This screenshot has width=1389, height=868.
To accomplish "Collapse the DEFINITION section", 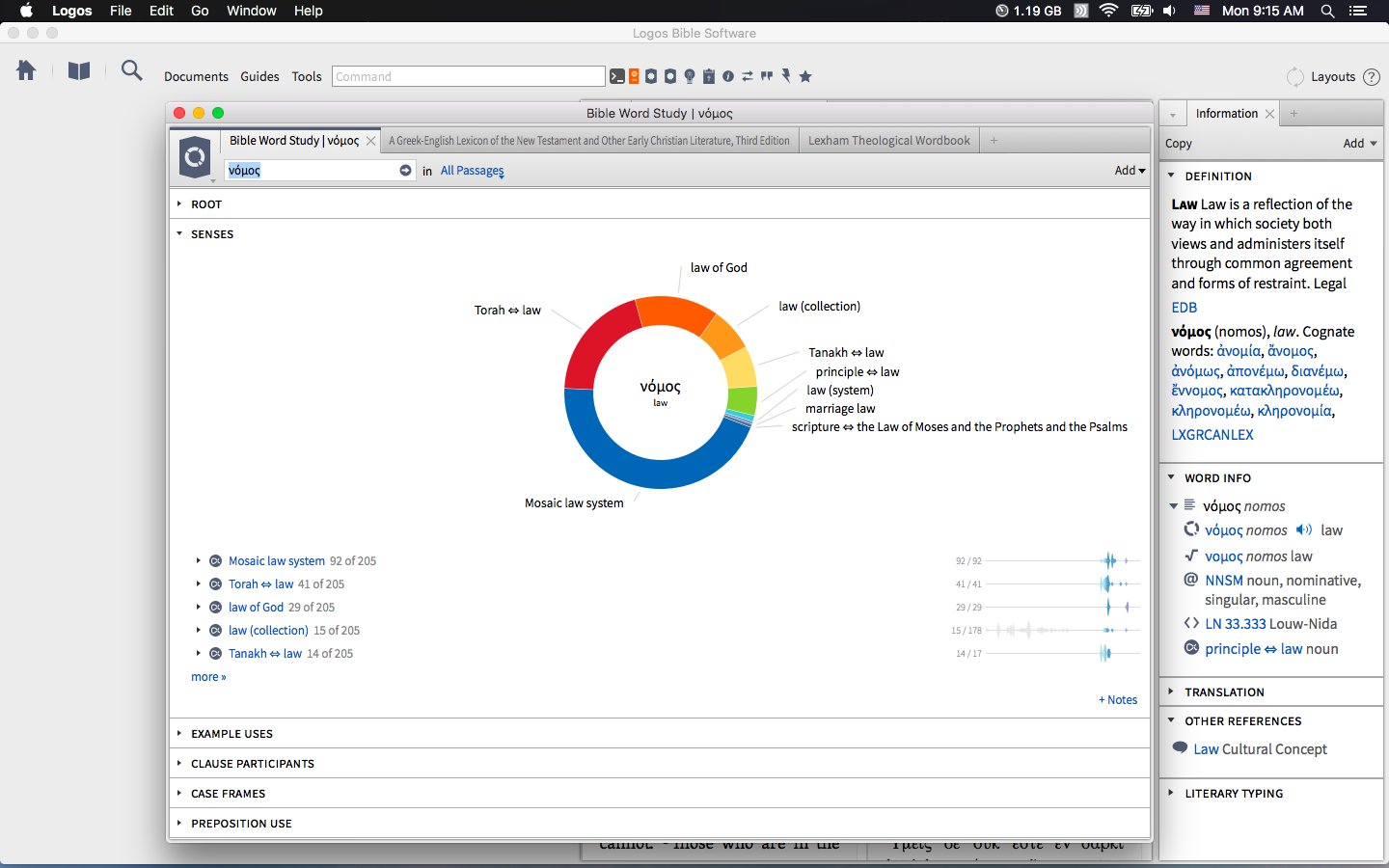I will click(x=1171, y=176).
